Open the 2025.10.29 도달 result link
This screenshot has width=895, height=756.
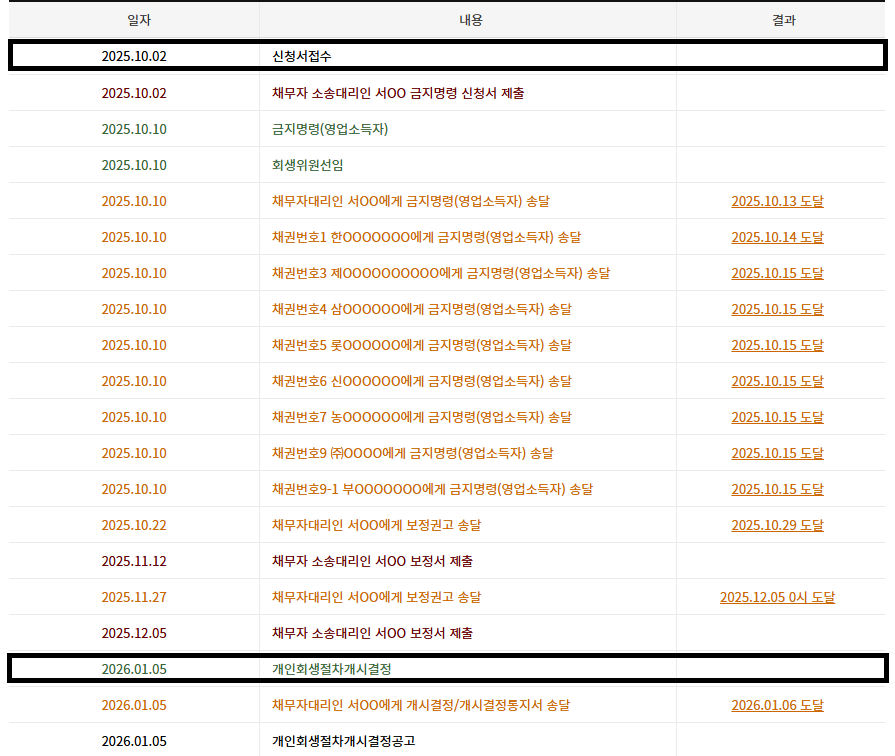[777, 525]
